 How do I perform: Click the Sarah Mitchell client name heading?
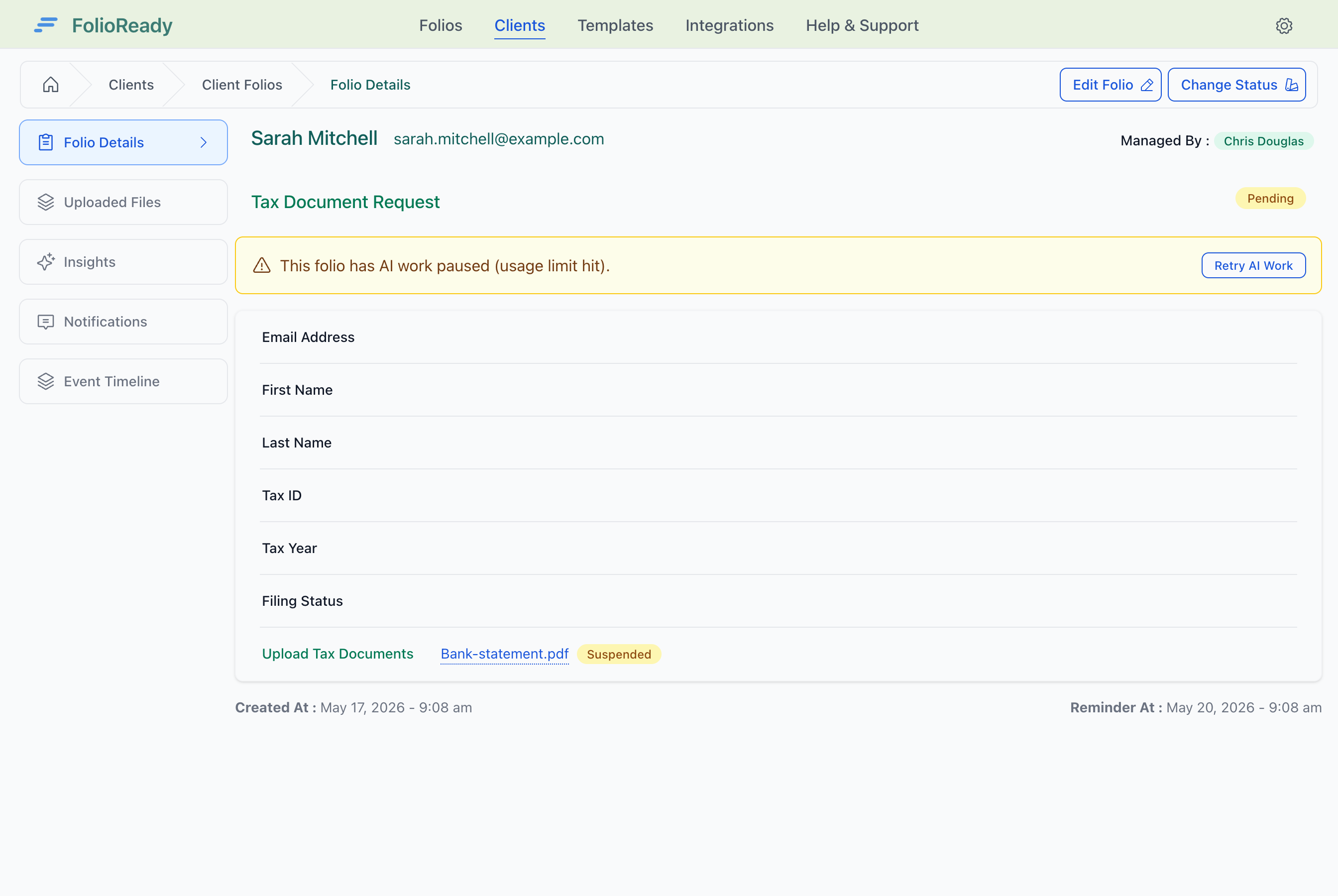[x=314, y=138]
